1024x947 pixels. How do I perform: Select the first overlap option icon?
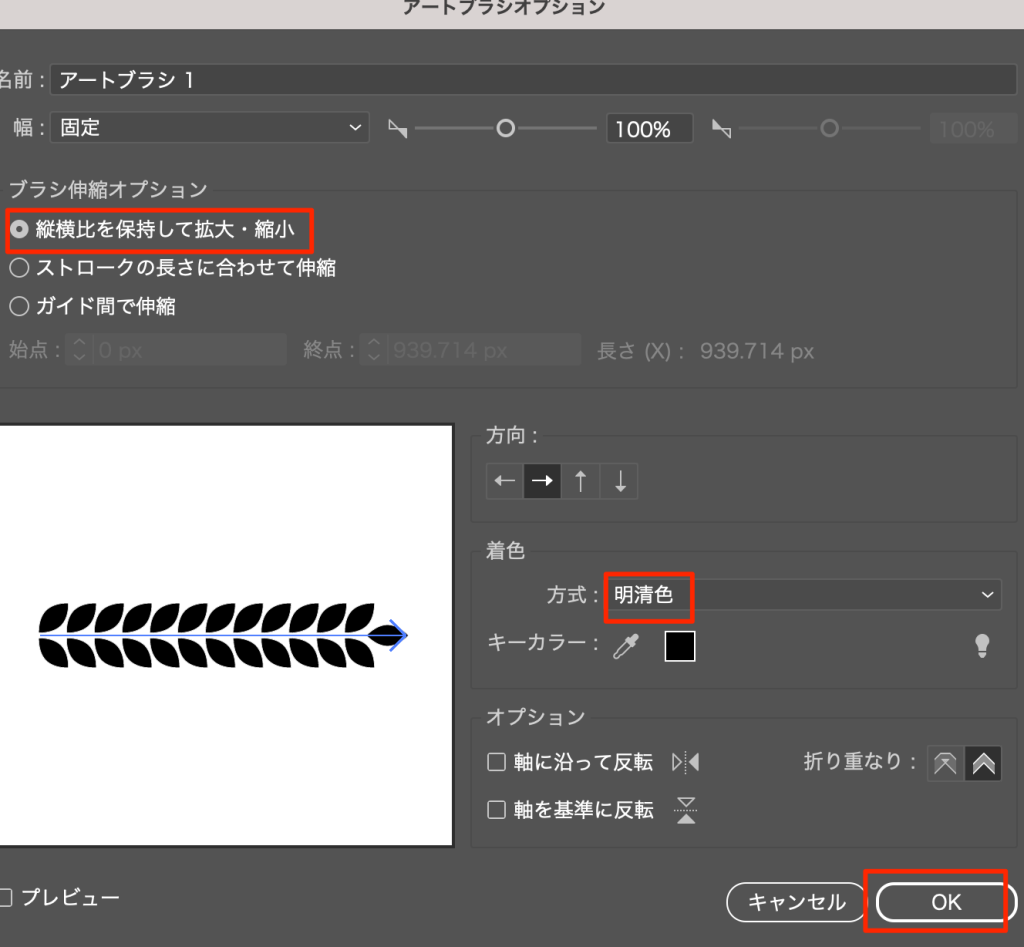point(945,763)
